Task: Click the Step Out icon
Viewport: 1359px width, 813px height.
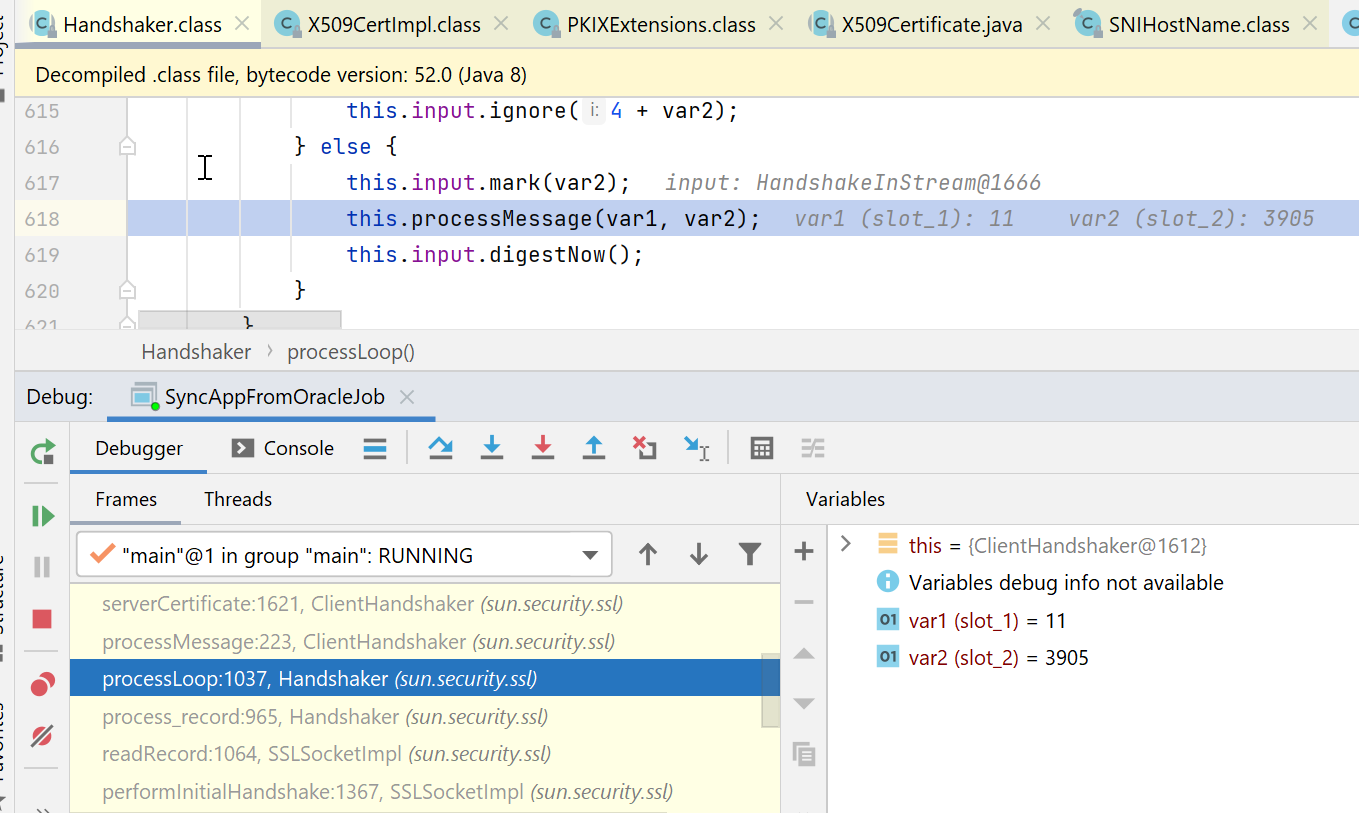Action: (x=594, y=448)
